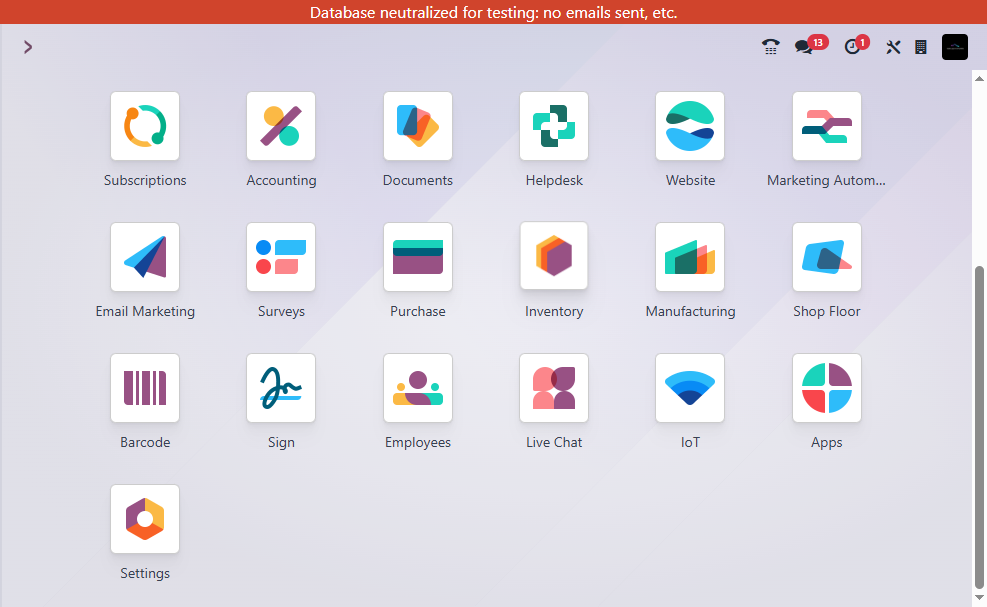Expand the chevron arrow in top left
The width and height of the screenshot is (987, 607).
tap(28, 47)
